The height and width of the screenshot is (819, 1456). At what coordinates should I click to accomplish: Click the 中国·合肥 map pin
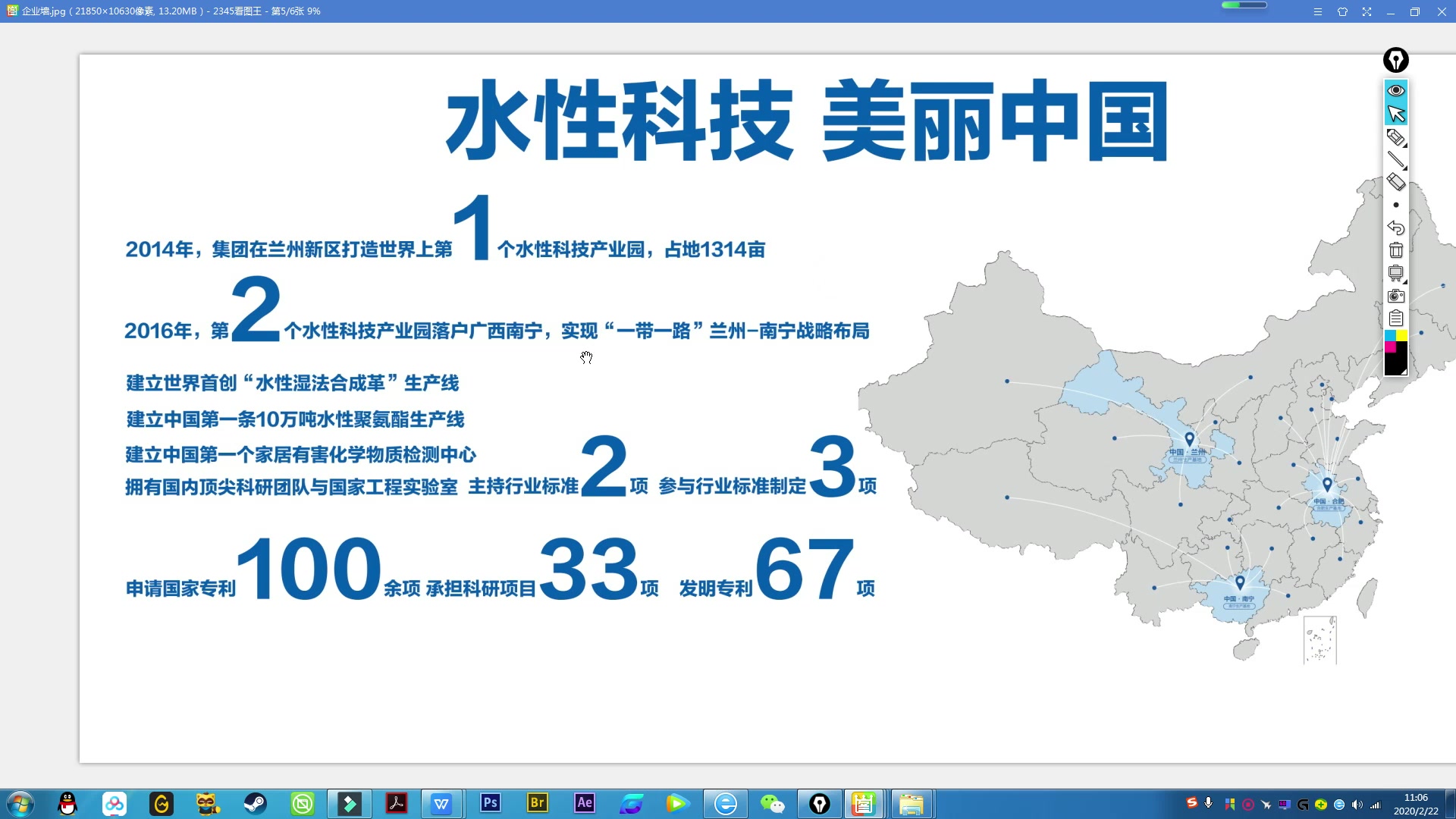[x=1327, y=485]
